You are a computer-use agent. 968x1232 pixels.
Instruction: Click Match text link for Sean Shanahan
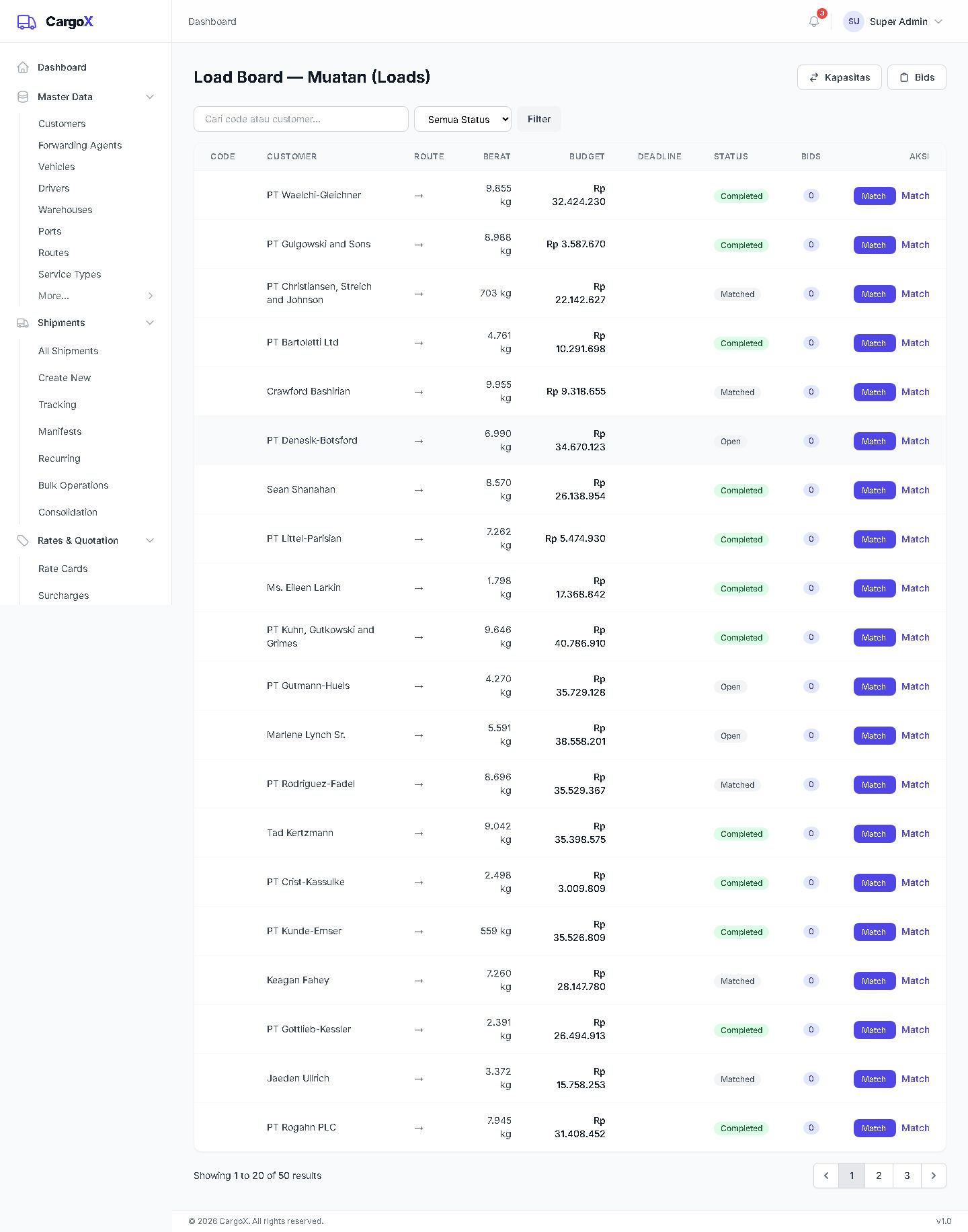[916, 490]
